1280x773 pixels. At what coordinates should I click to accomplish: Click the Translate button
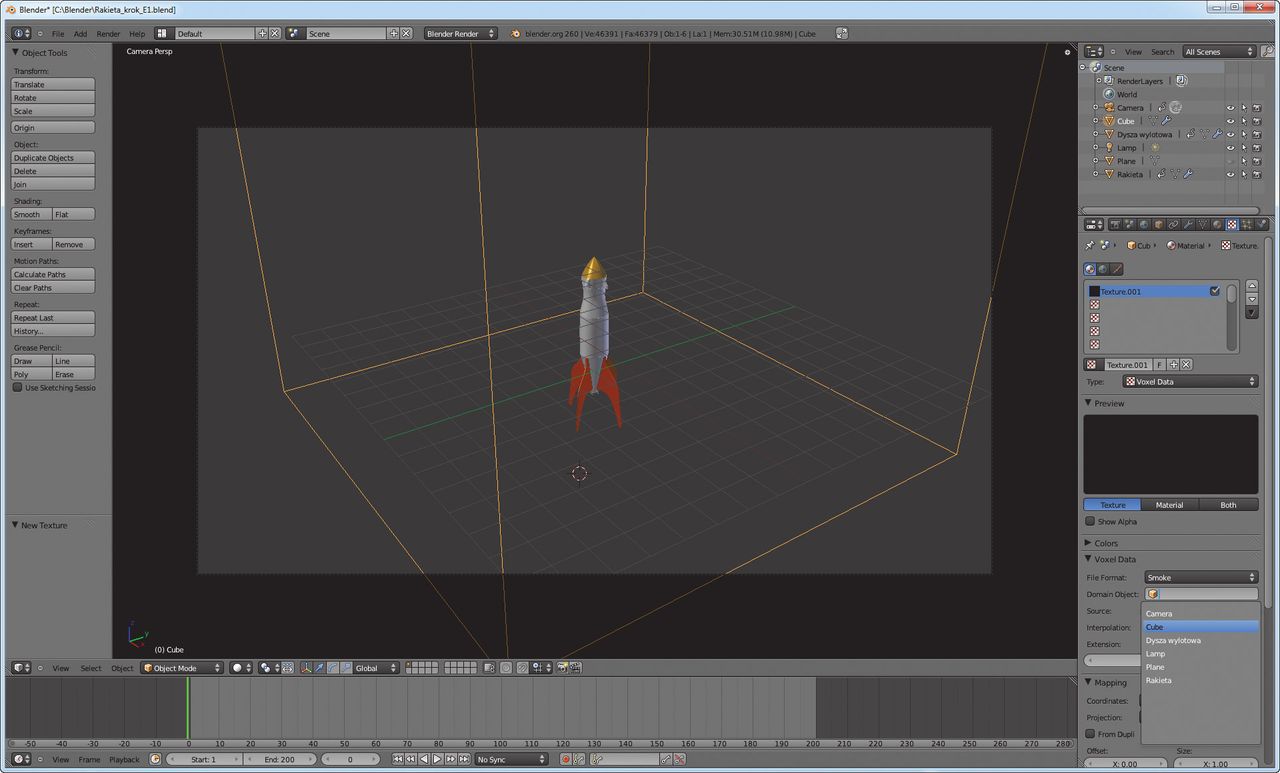point(53,84)
